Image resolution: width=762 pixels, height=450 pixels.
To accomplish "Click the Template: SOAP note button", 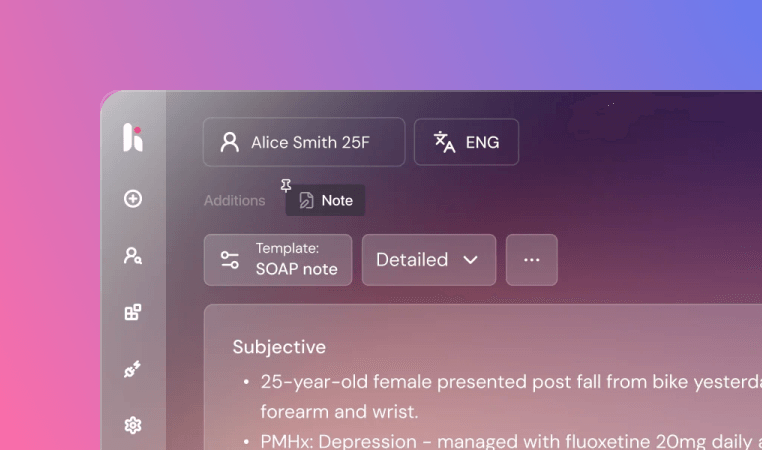I will click(x=278, y=260).
